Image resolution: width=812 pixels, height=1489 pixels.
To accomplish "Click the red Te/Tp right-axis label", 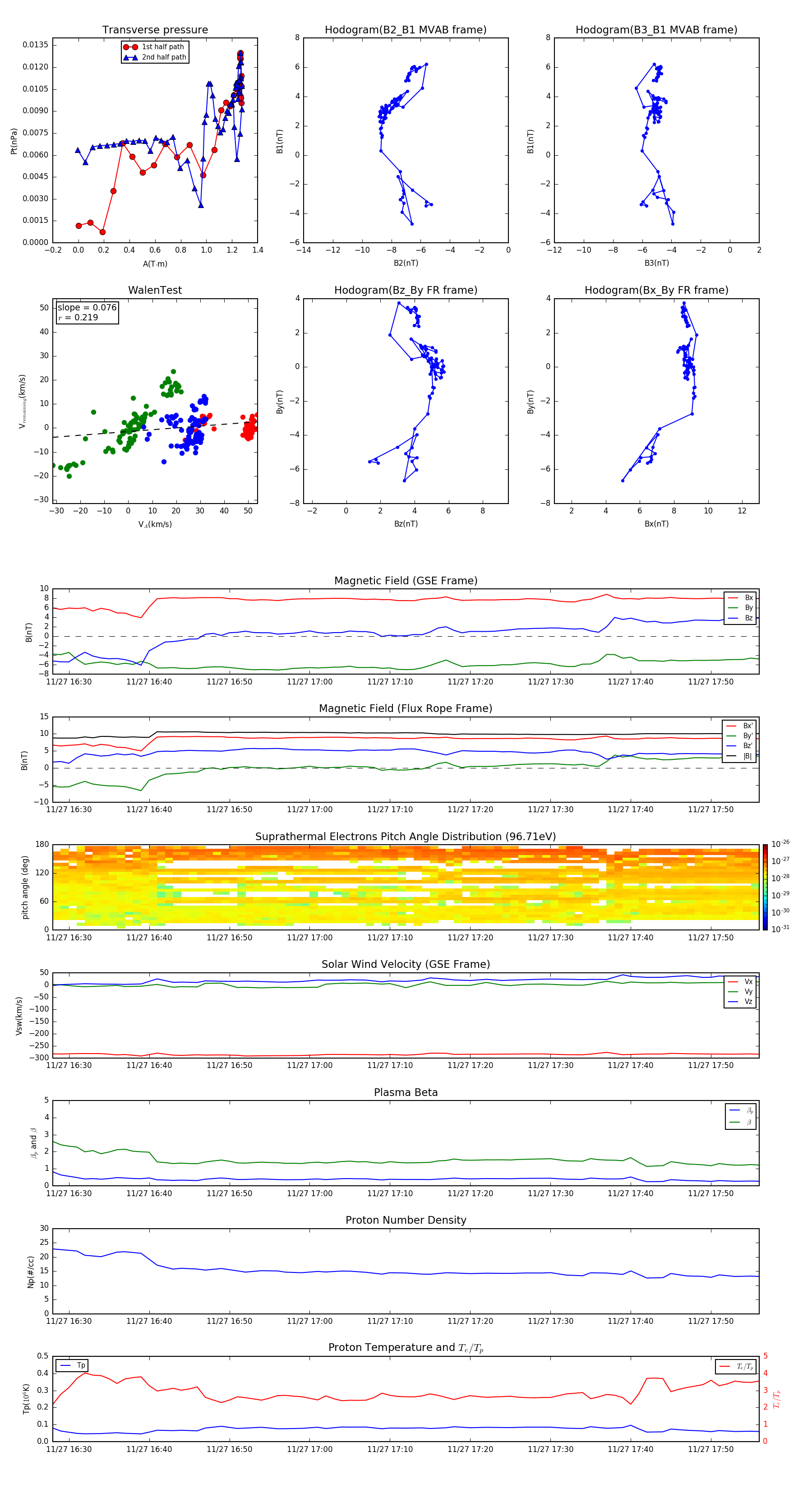I will pos(776,1399).
